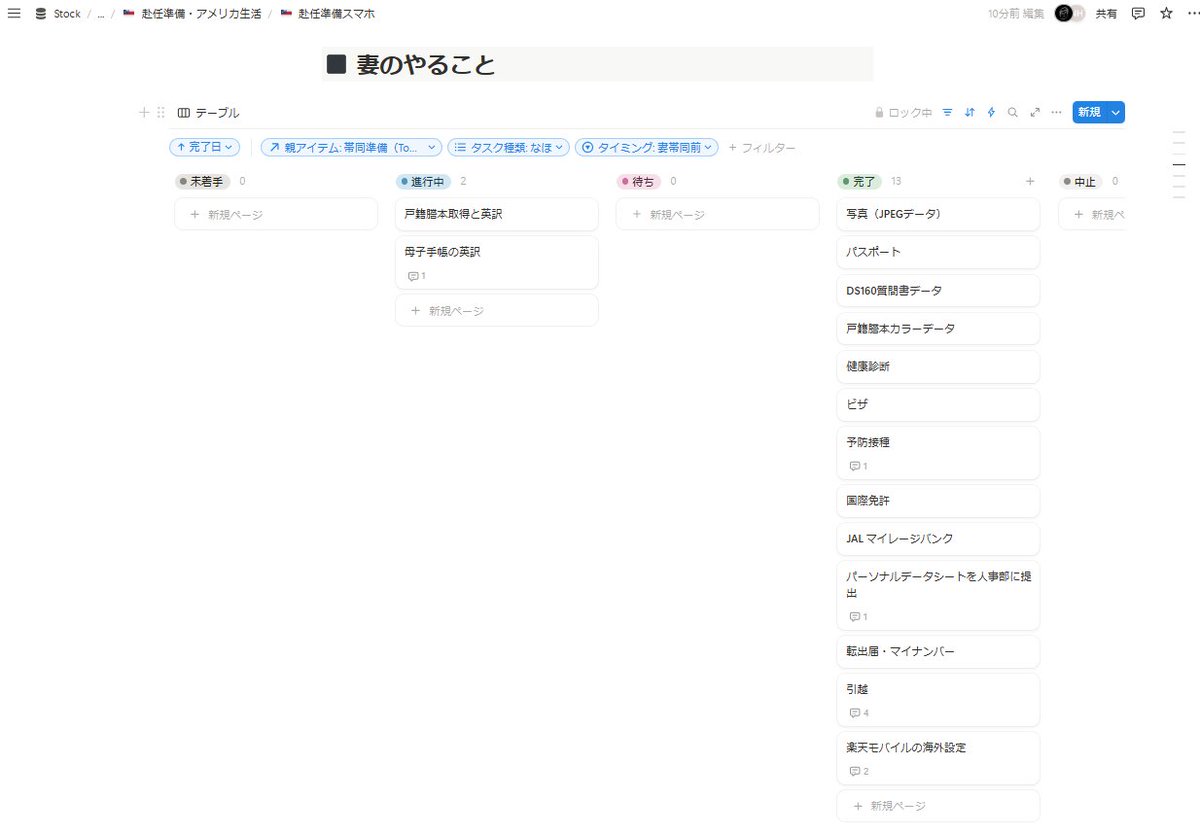This screenshot has width=1200, height=834.
Task: Click the 10分前 編集 timestamp
Action: click(x=1015, y=14)
